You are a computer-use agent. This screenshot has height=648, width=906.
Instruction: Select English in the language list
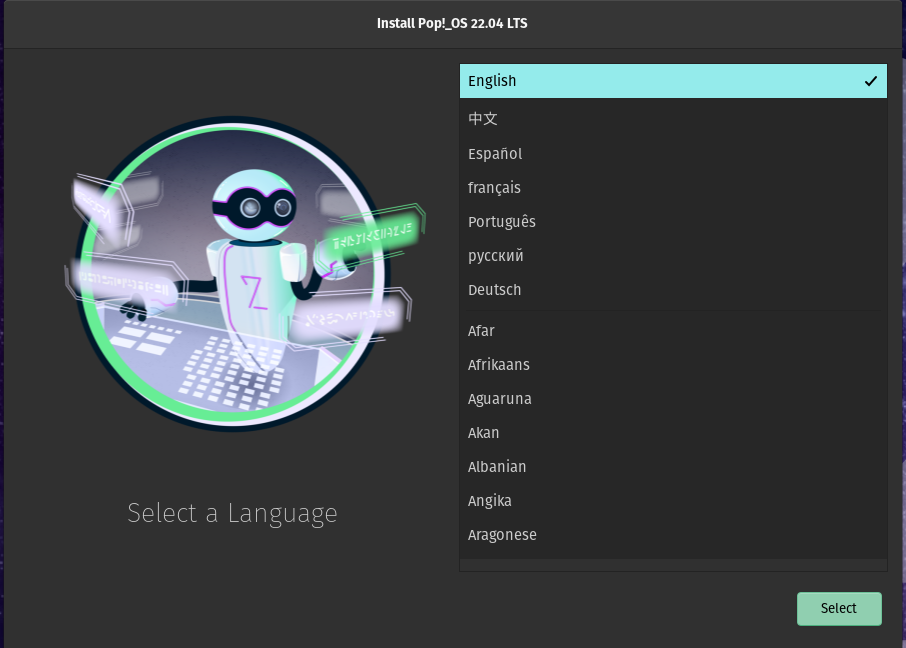pyautogui.click(x=673, y=81)
